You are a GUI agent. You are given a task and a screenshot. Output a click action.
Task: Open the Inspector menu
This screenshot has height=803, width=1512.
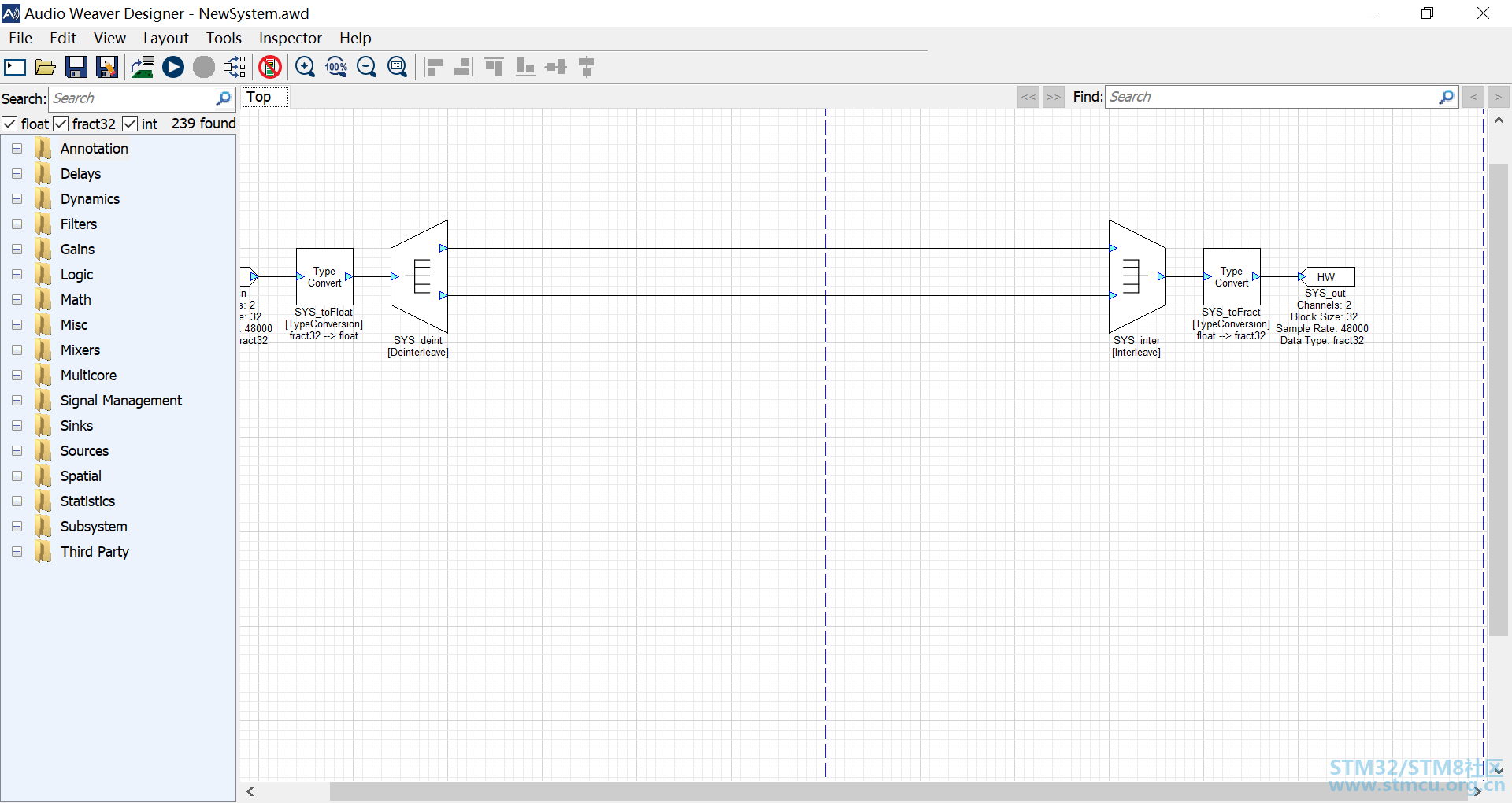[x=291, y=38]
